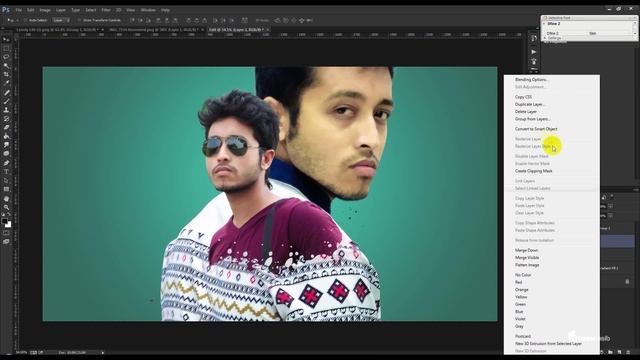The image size is (640, 360).
Task: Open the File menu
Action: [x=18, y=10]
